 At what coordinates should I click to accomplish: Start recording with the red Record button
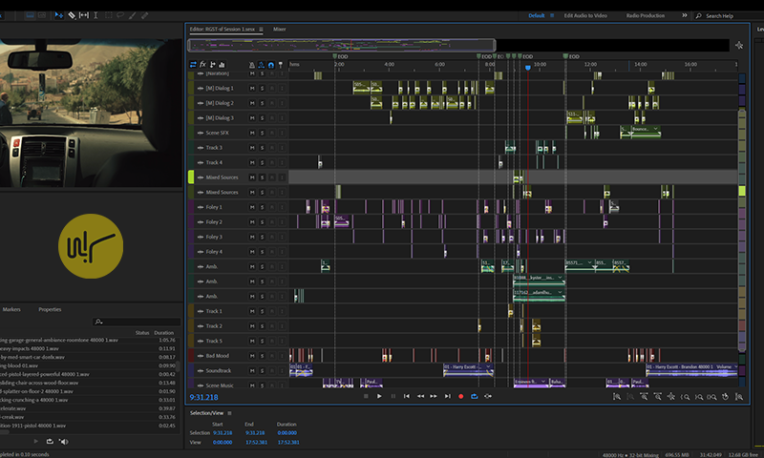[461, 396]
